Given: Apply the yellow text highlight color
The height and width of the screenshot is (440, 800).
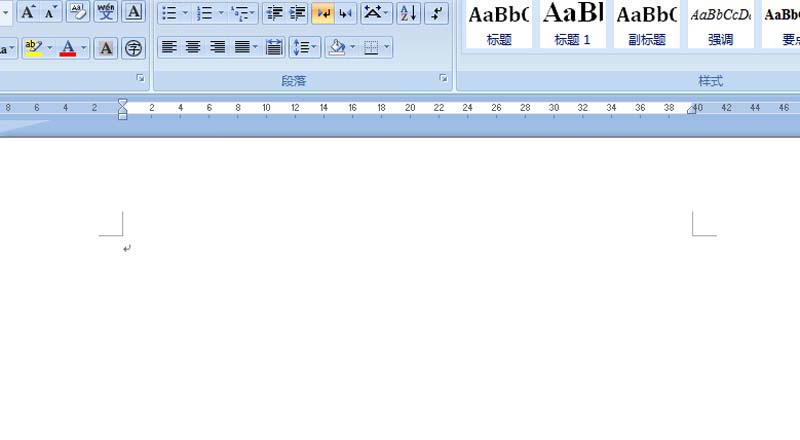Looking at the screenshot, I should [33, 48].
